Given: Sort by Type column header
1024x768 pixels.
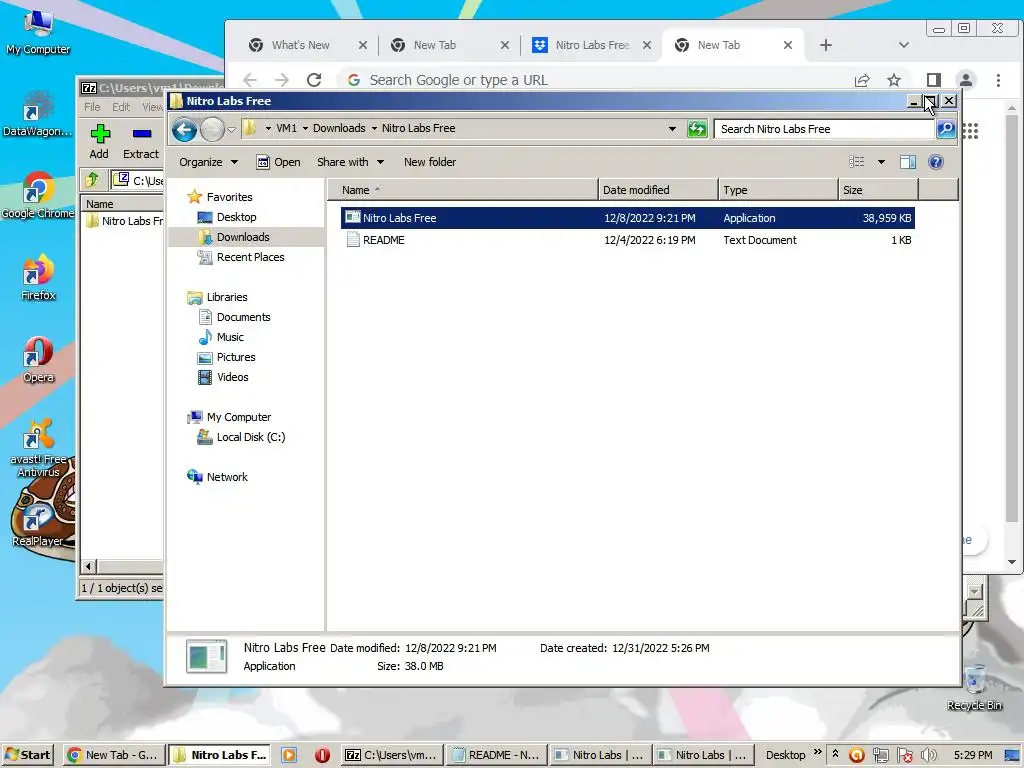Looking at the screenshot, I should [x=778, y=190].
